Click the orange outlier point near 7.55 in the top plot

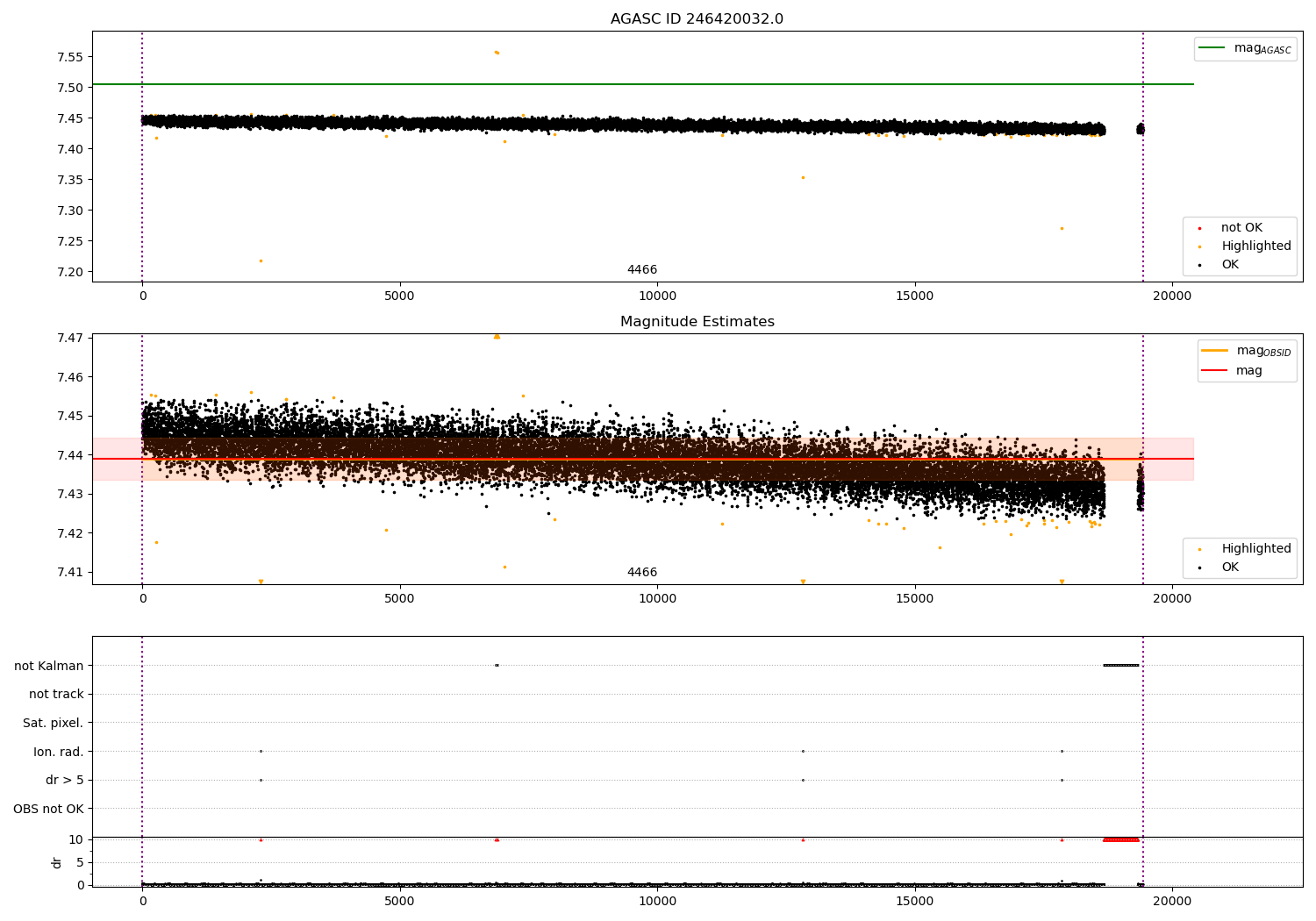[497, 53]
